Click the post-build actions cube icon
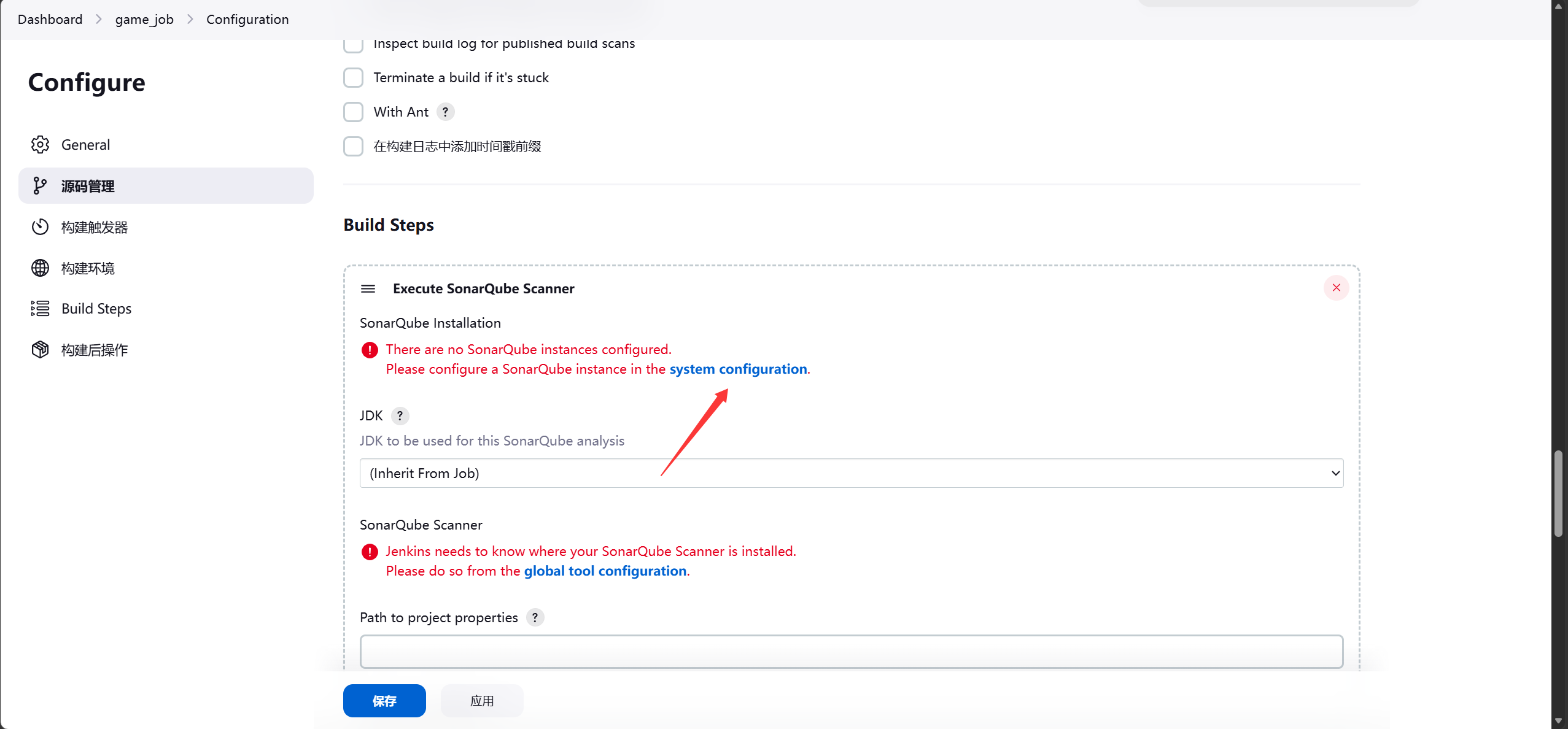This screenshot has width=1568, height=729. (x=40, y=350)
